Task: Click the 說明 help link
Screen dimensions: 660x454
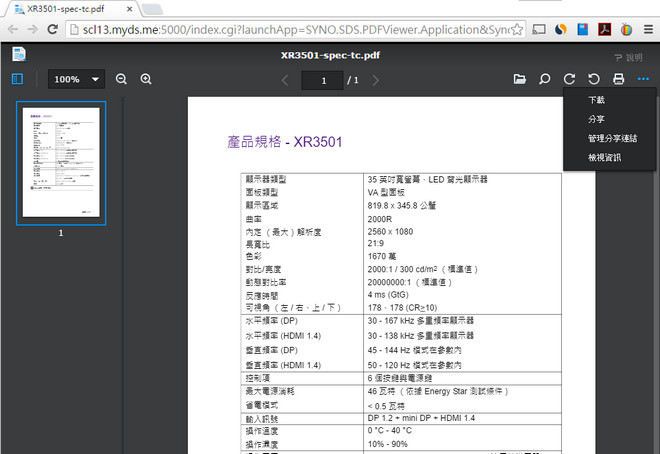Action: coord(628,58)
